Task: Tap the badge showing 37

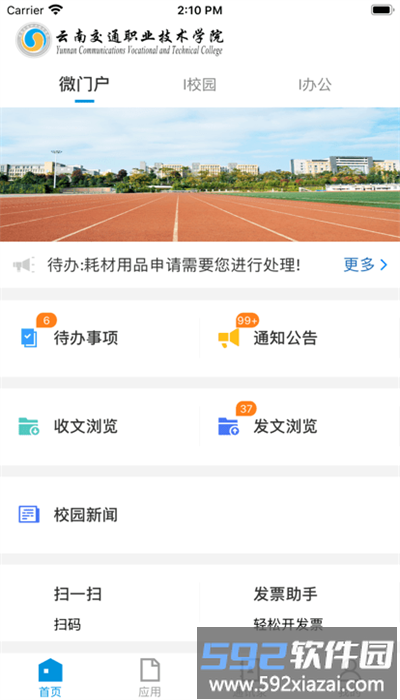Action: [x=246, y=409]
